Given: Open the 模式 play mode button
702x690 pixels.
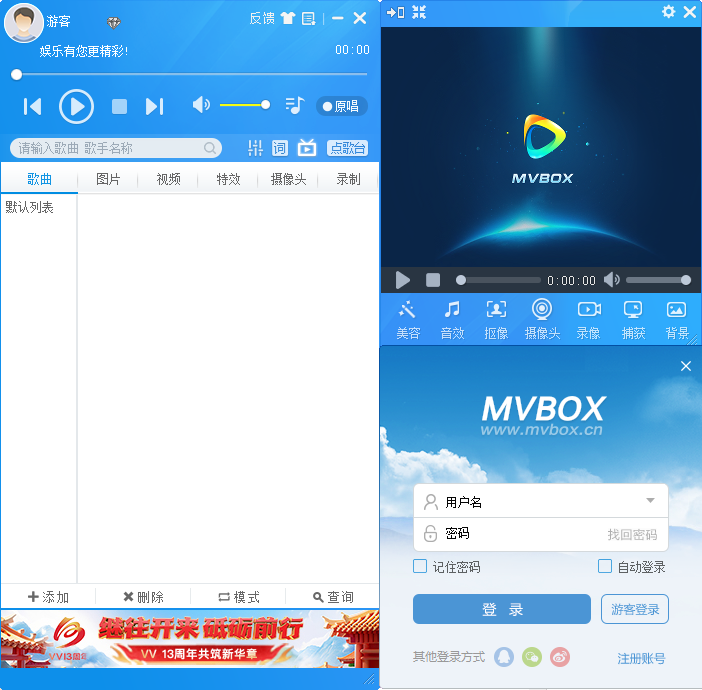Looking at the screenshot, I should [239, 597].
